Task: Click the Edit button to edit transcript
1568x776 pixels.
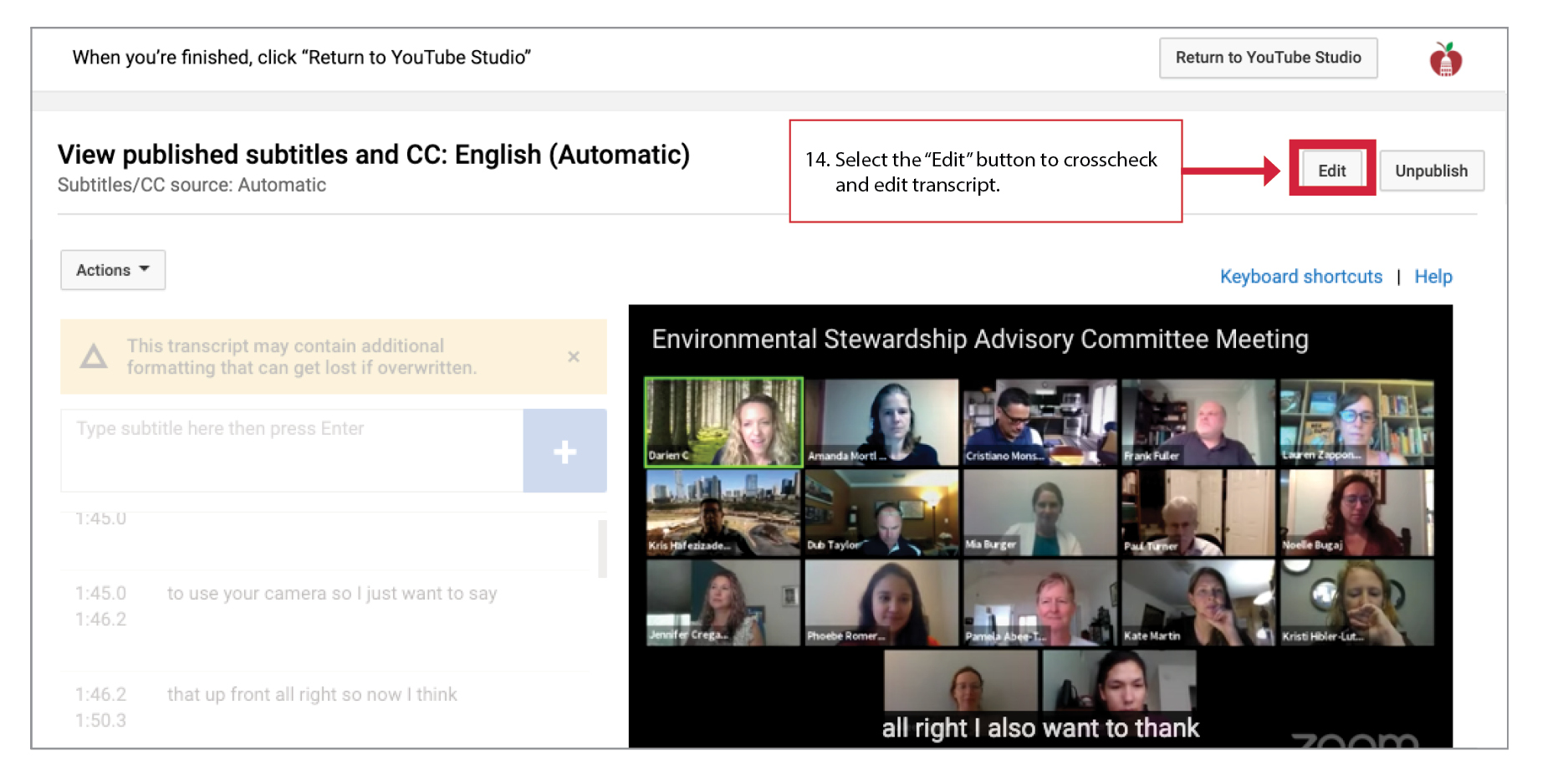Action: click(1331, 171)
